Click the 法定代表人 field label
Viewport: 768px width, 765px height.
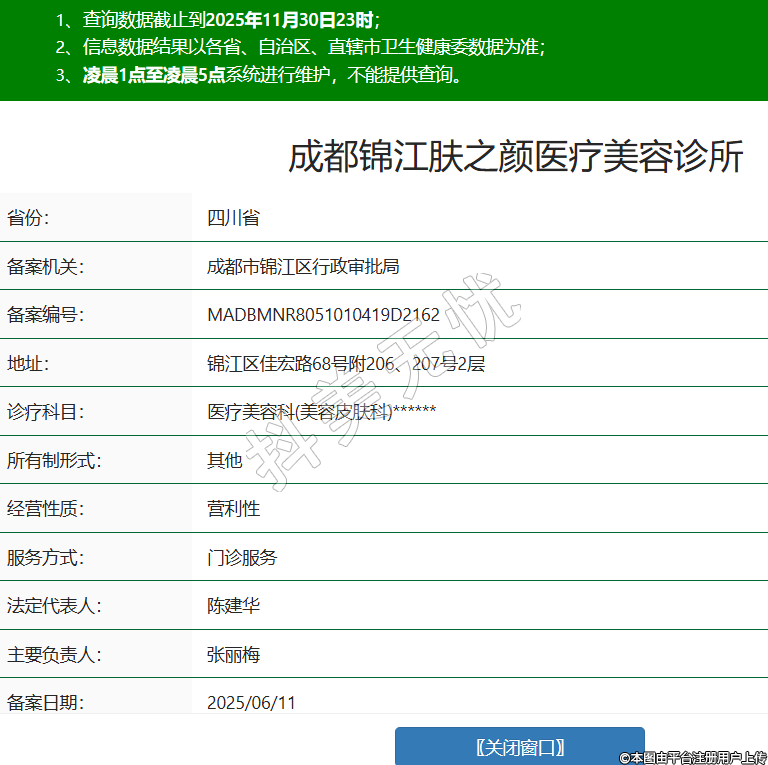(x=54, y=606)
